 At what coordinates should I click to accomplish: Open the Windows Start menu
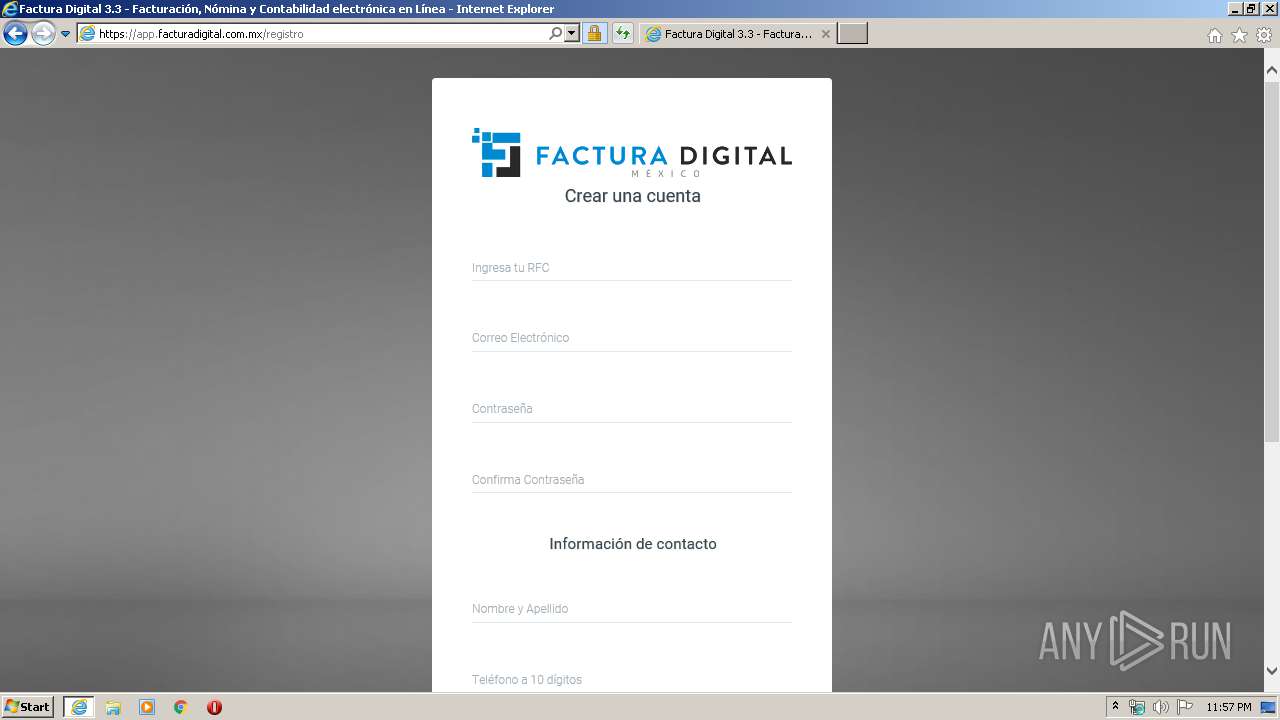[x=28, y=707]
